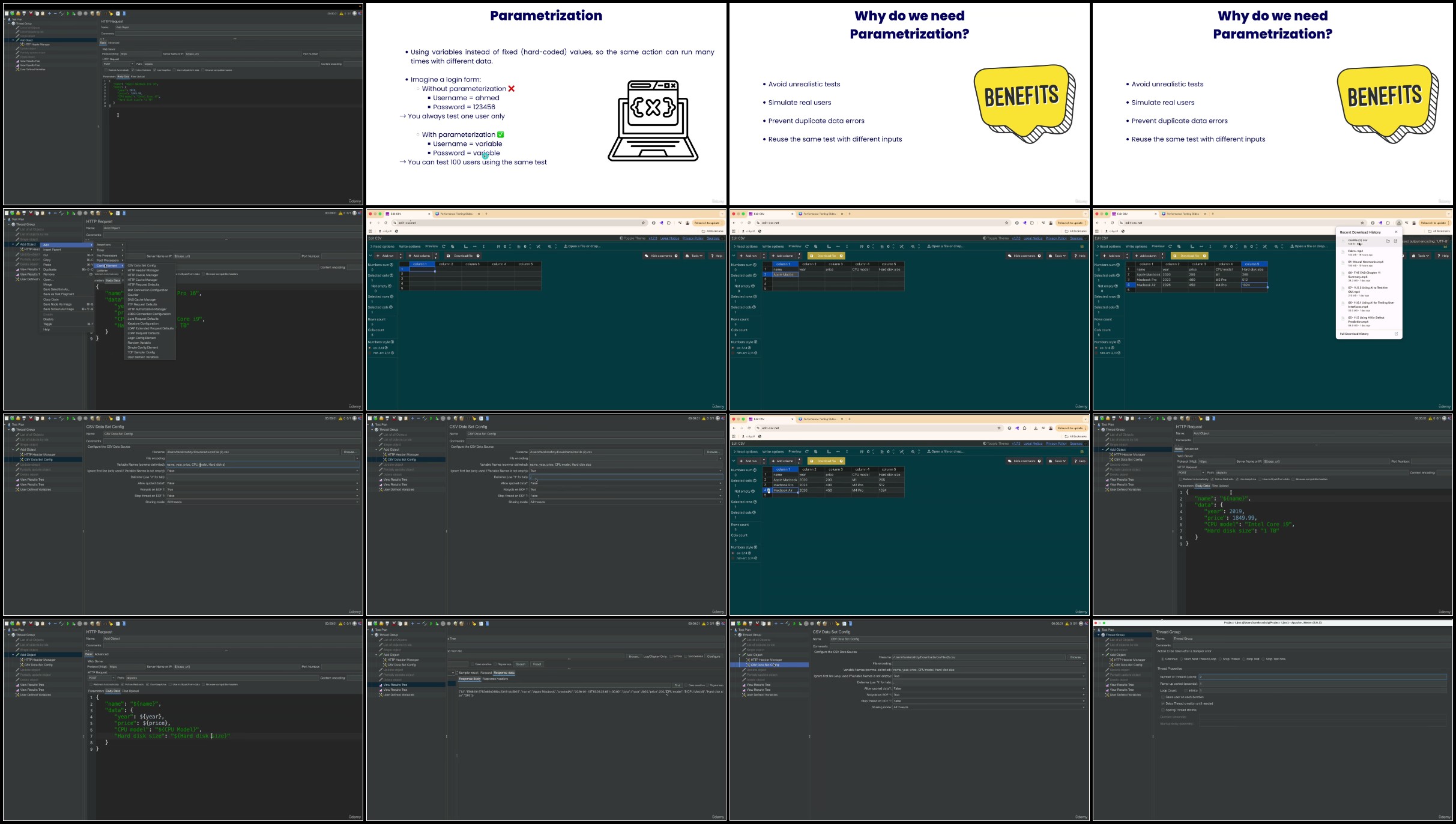Click Save toolbar icon in the context-menu frame
Image resolution: width=1456 pixels, height=824 pixels.
click(23, 213)
